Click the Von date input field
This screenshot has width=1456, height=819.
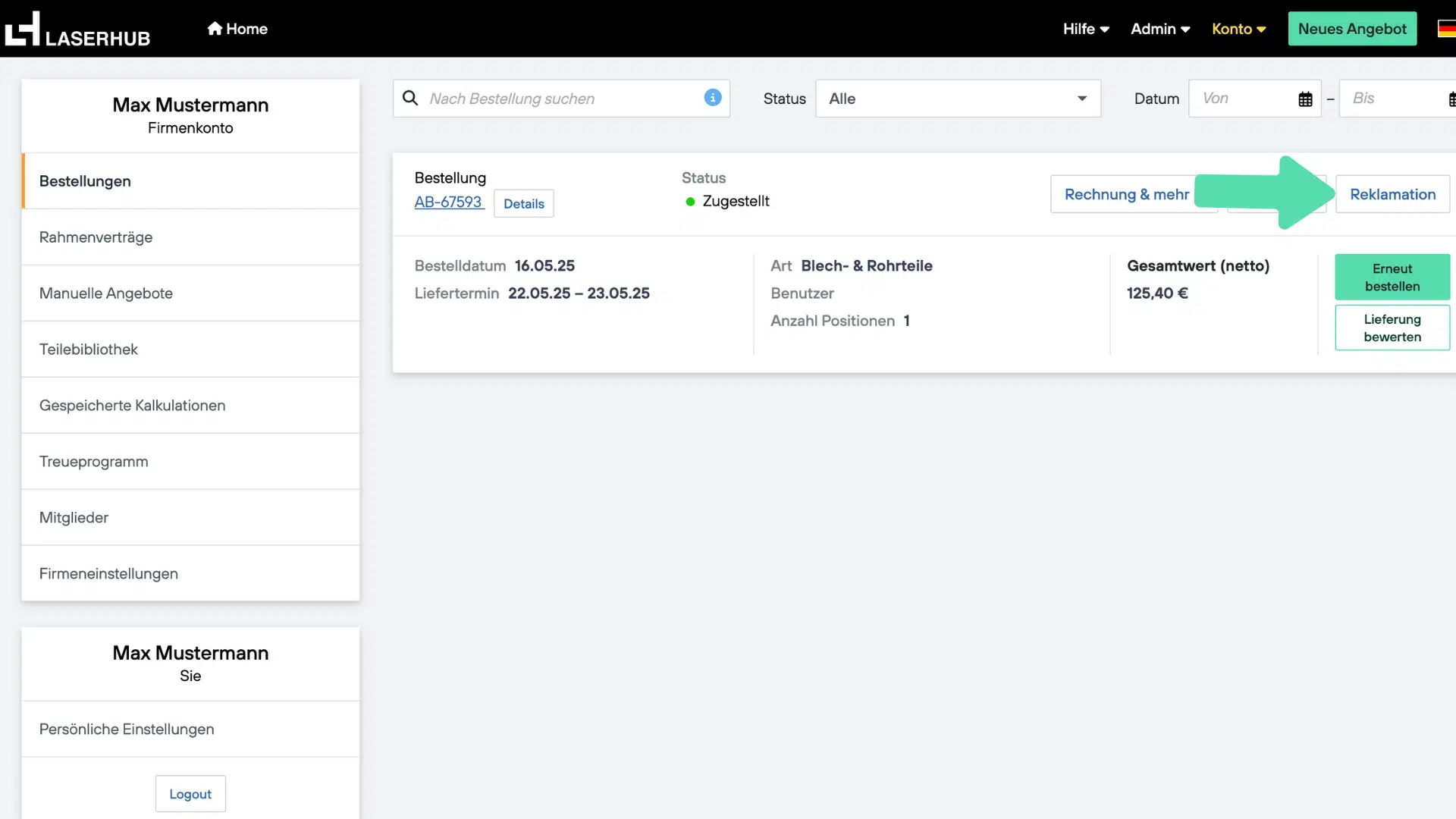pos(1254,99)
